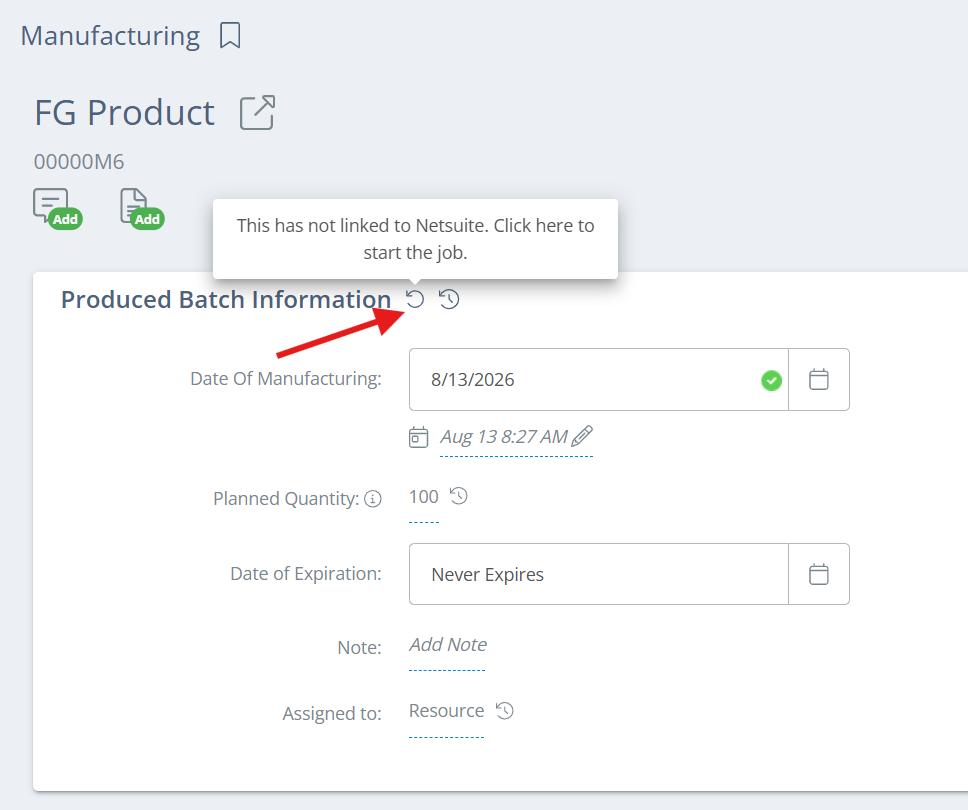Add a comment with the chat Add icon
This screenshot has height=810, width=968.
point(57,209)
